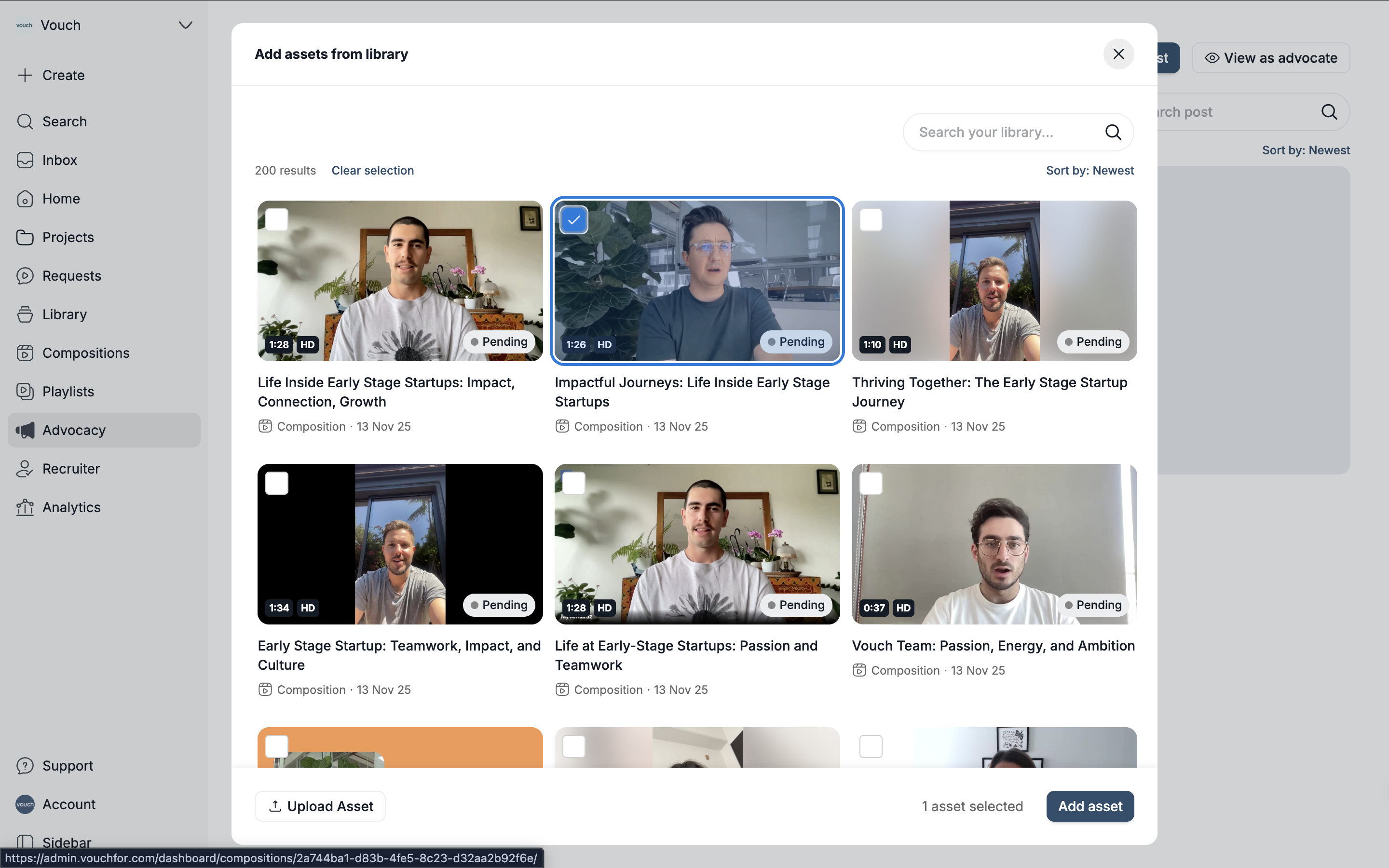Check the Vouch Team video checkbox
The image size is (1389, 868).
click(871, 483)
